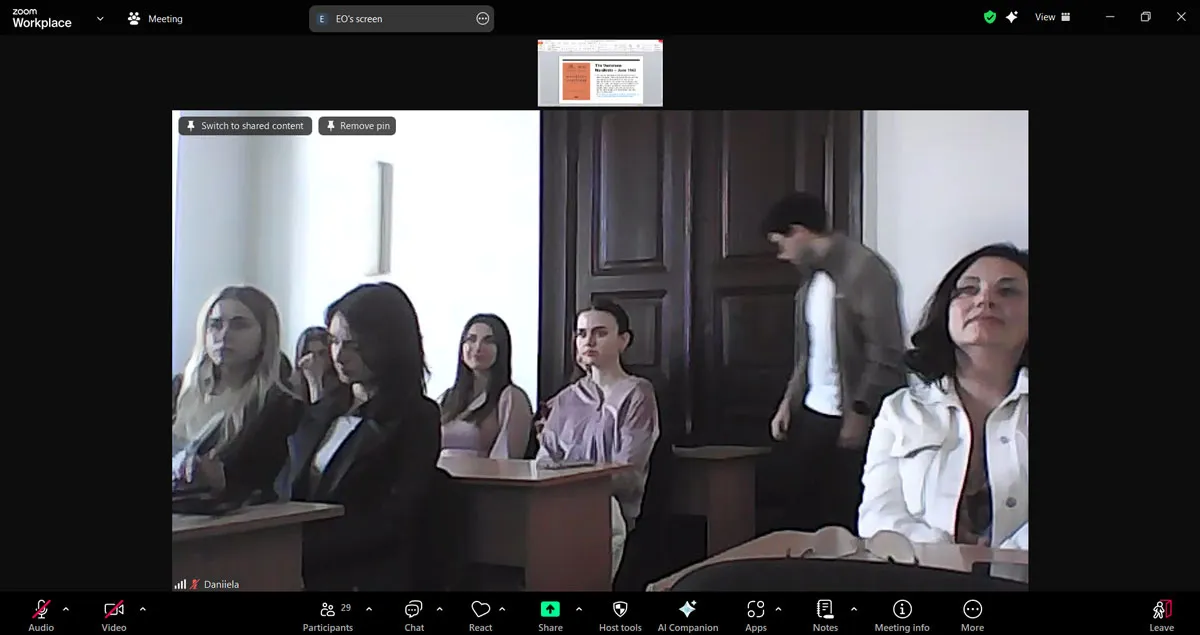The height and width of the screenshot is (635, 1200).
Task: Click the React heart icon
Action: (x=480, y=610)
